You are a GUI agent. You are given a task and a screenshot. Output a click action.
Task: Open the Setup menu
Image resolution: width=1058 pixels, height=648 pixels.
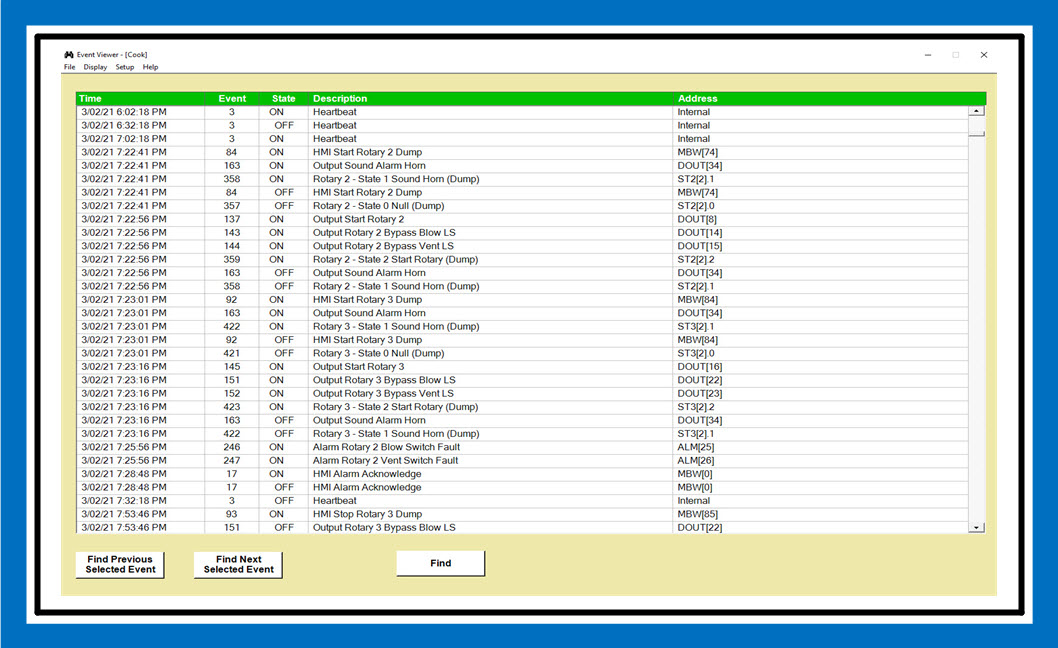tap(124, 67)
